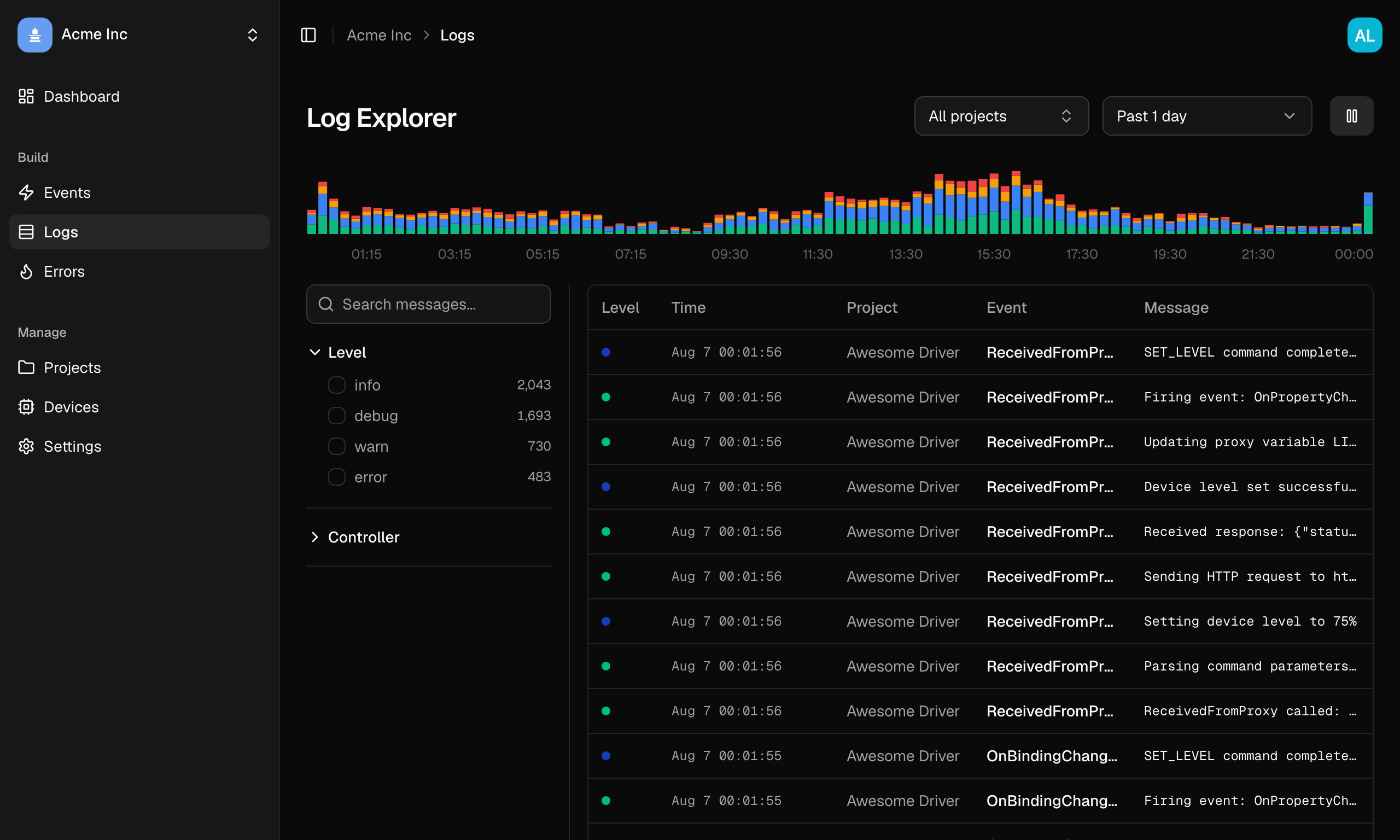Click the warn count 730
The height and width of the screenshot is (840, 1400).
(539, 446)
